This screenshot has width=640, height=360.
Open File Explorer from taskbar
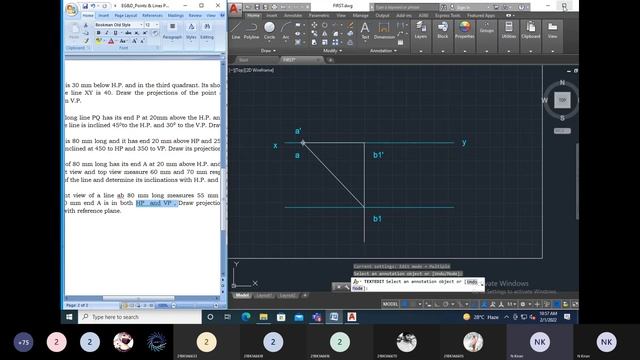pyautogui.click(x=263, y=317)
